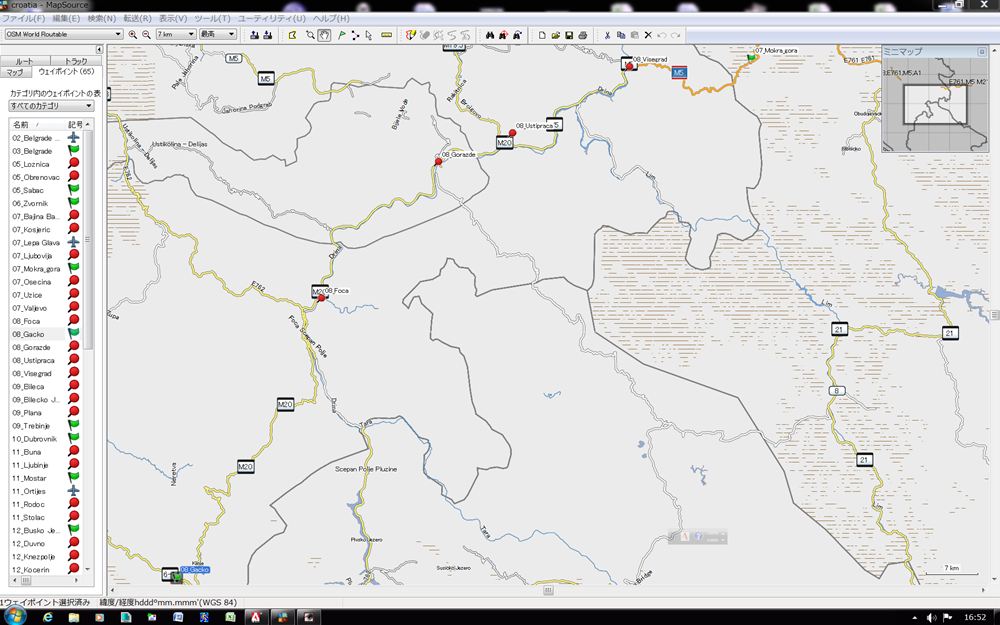Open Internet Explorer from taskbar
This screenshot has width=1000, height=625.
point(48,617)
